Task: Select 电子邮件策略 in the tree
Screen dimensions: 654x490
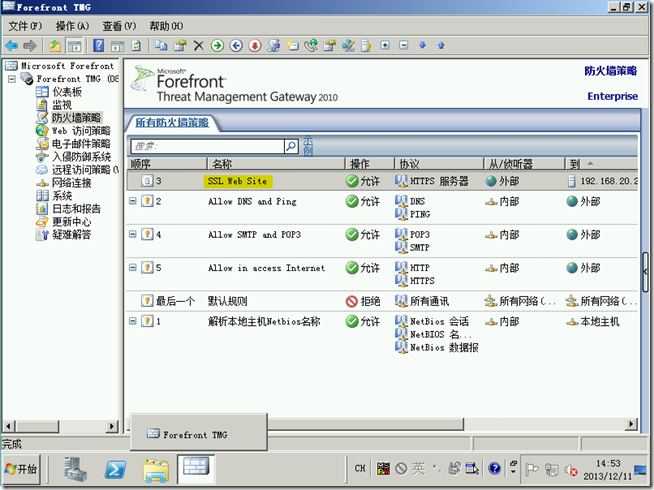Action: (x=81, y=144)
